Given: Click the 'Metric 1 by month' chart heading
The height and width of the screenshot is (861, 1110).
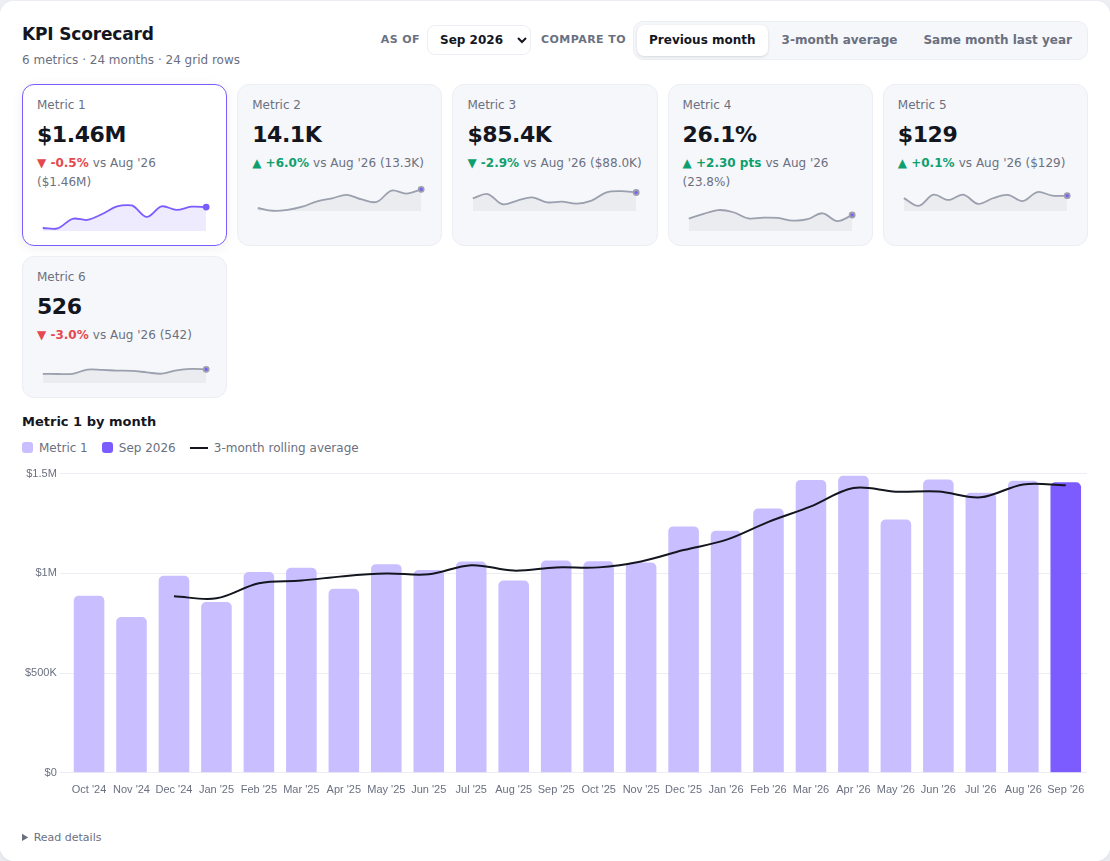Looking at the screenshot, I should tap(89, 421).
